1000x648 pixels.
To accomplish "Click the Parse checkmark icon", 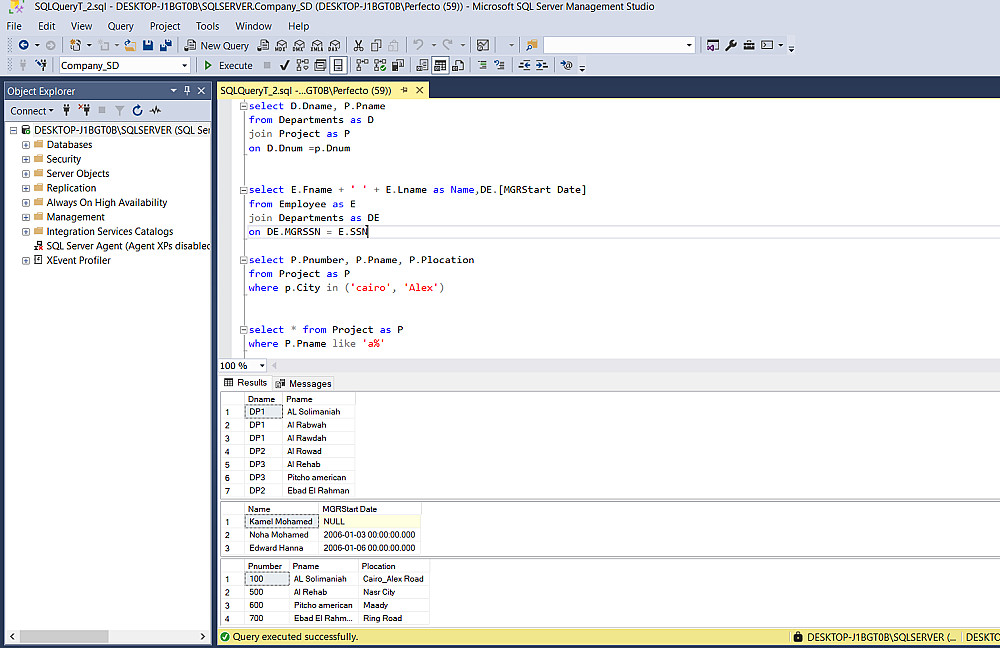I will coord(285,66).
